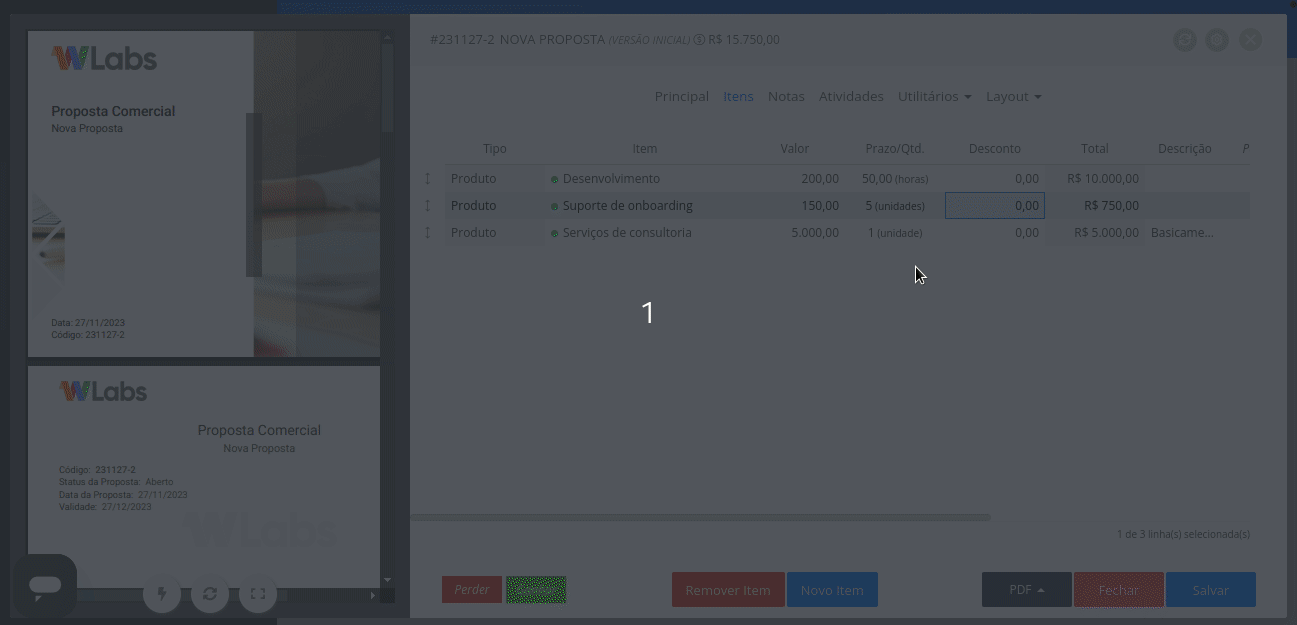The height and width of the screenshot is (625, 1297).
Task: Click the preview refresh icon below the thumbnails
Action: pyautogui.click(x=210, y=593)
